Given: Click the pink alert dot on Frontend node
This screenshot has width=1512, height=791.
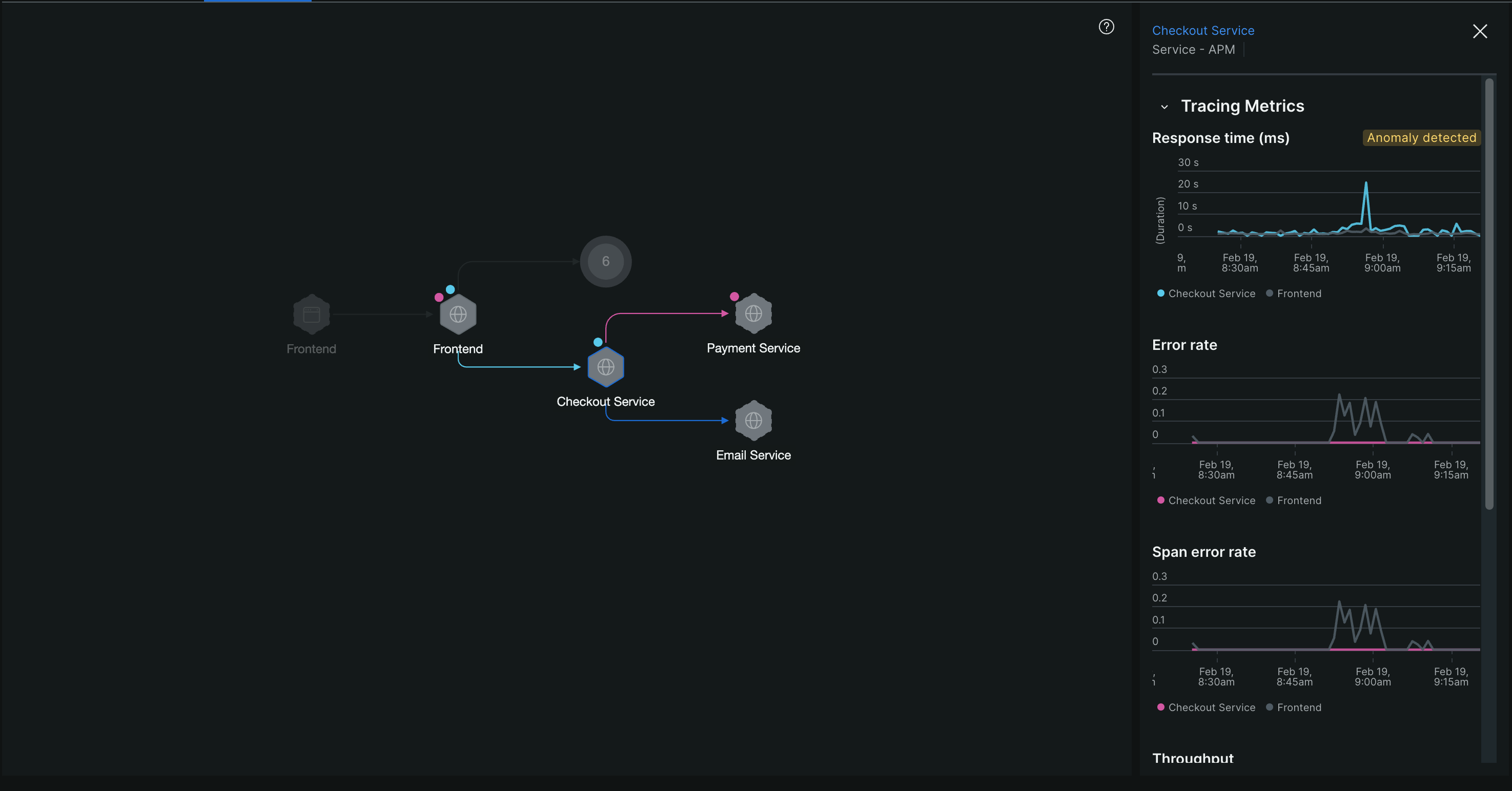Looking at the screenshot, I should click(x=439, y=298).
